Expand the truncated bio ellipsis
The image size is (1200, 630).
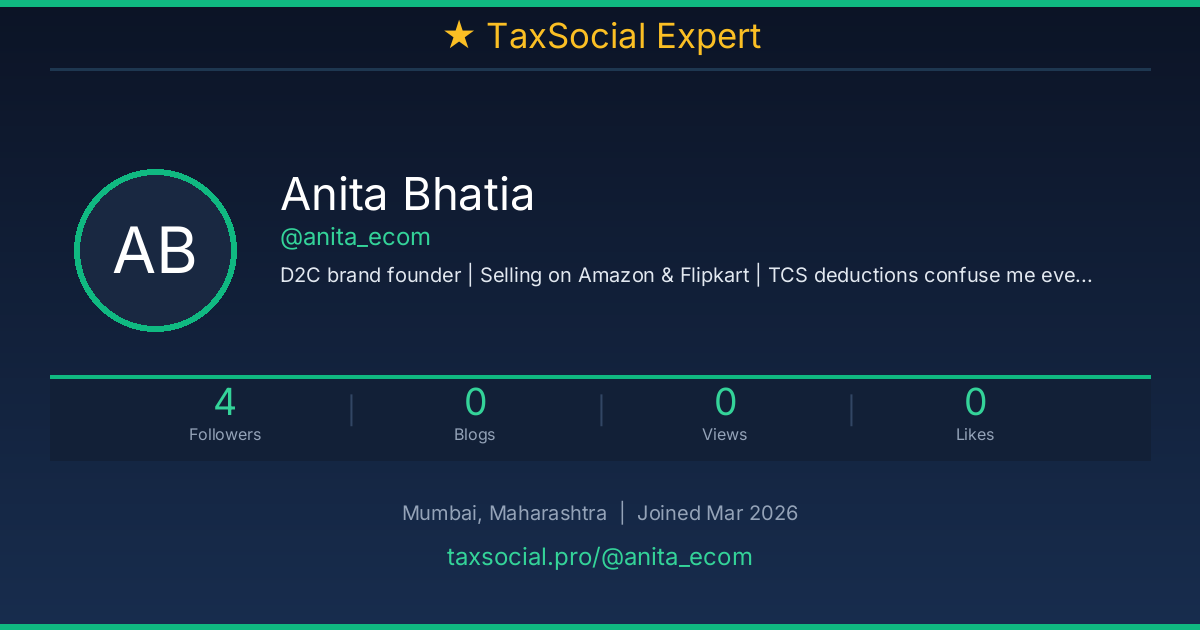point(1084,276)
